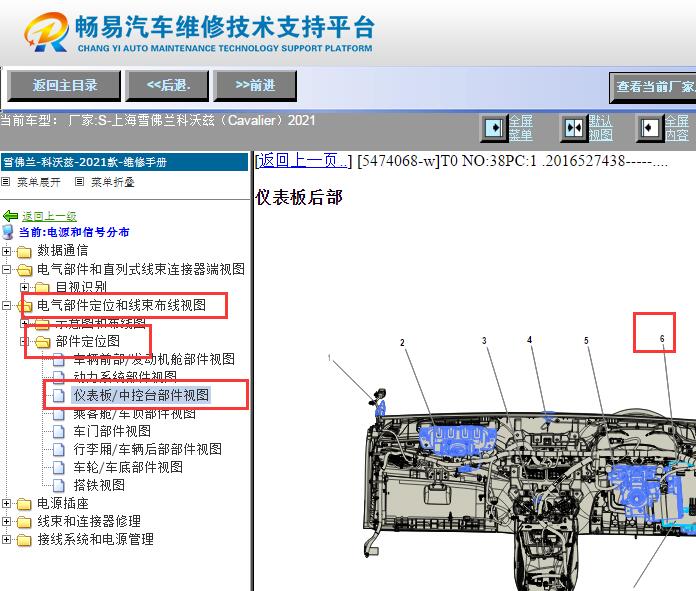
Task: Click the 默认视图 icon
Action: 574,128
